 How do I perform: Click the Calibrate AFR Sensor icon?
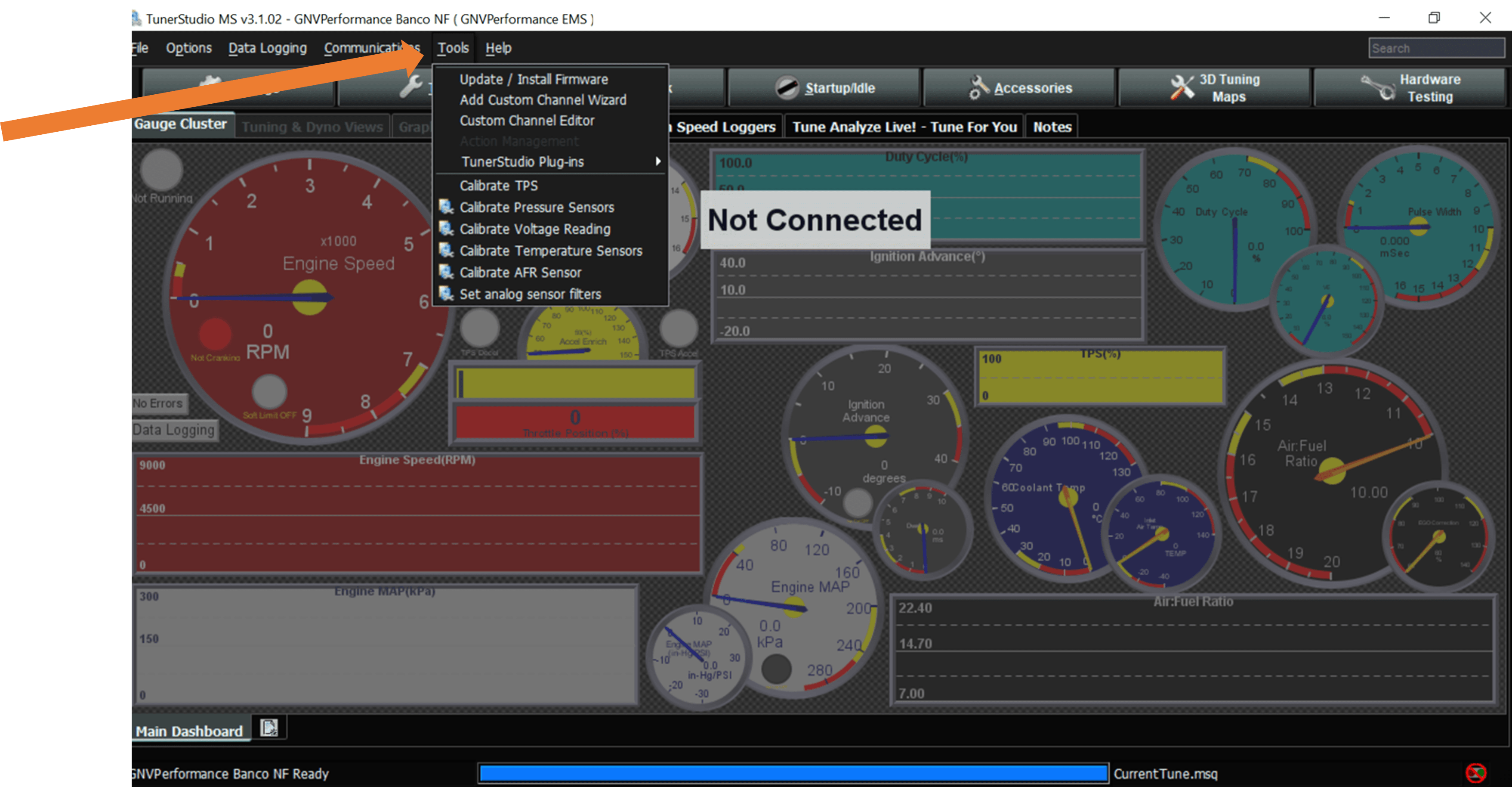tap(446, 272)
